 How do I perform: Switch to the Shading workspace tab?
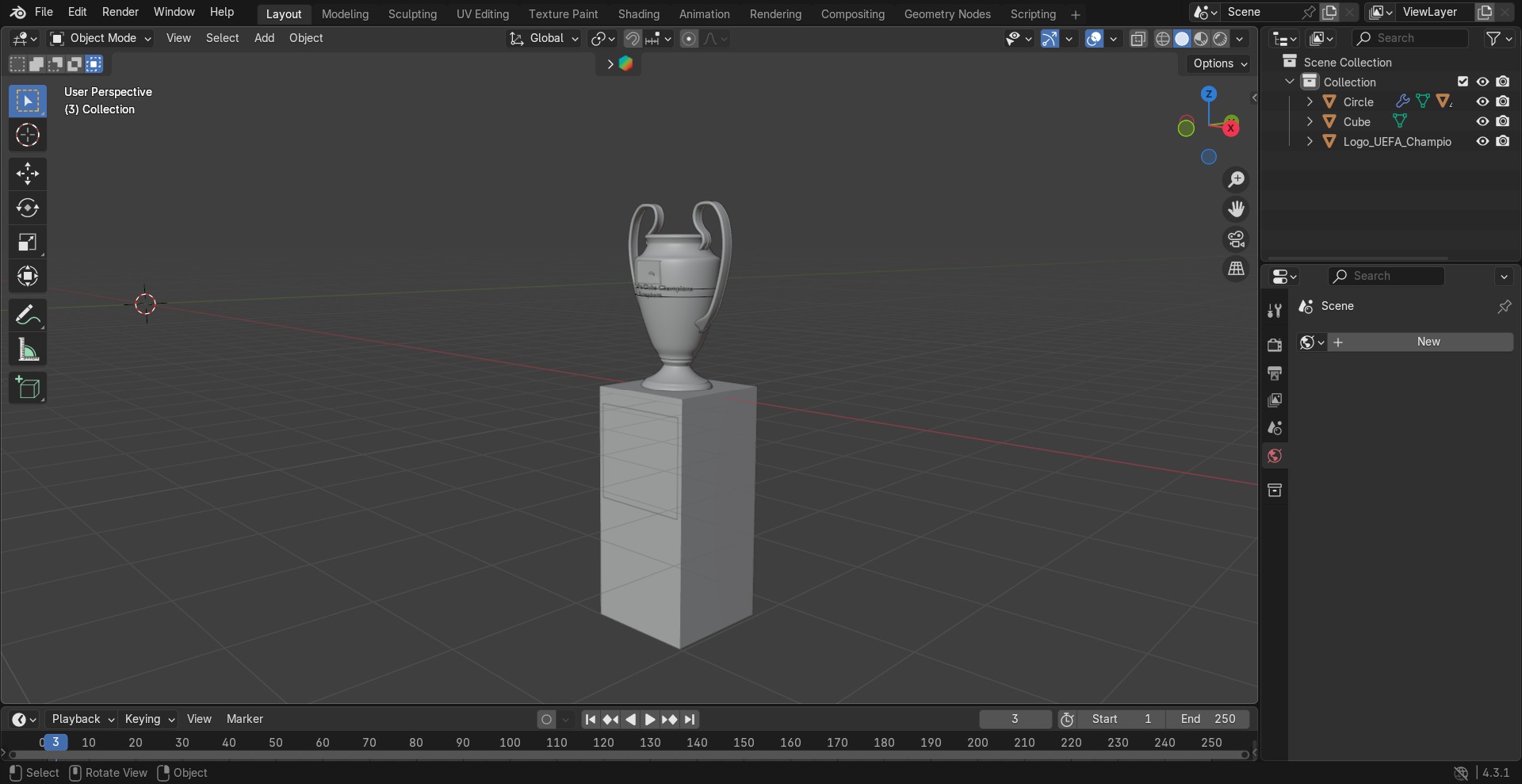pyautogui.click(x=639, y=14)
